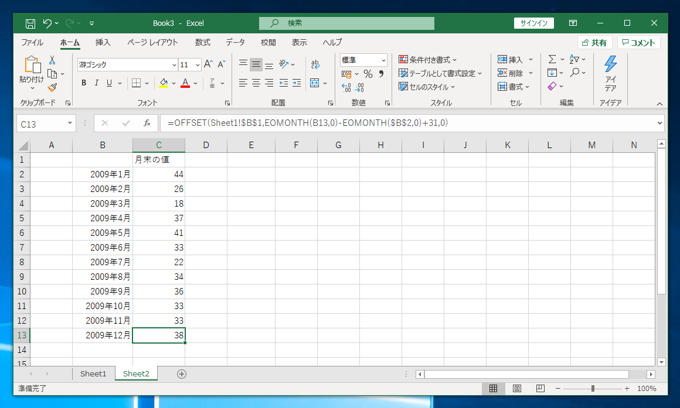This screenshot has width=680, height=408.
Task: Toggle Italic formatting
Action: [x=96, y=83]
